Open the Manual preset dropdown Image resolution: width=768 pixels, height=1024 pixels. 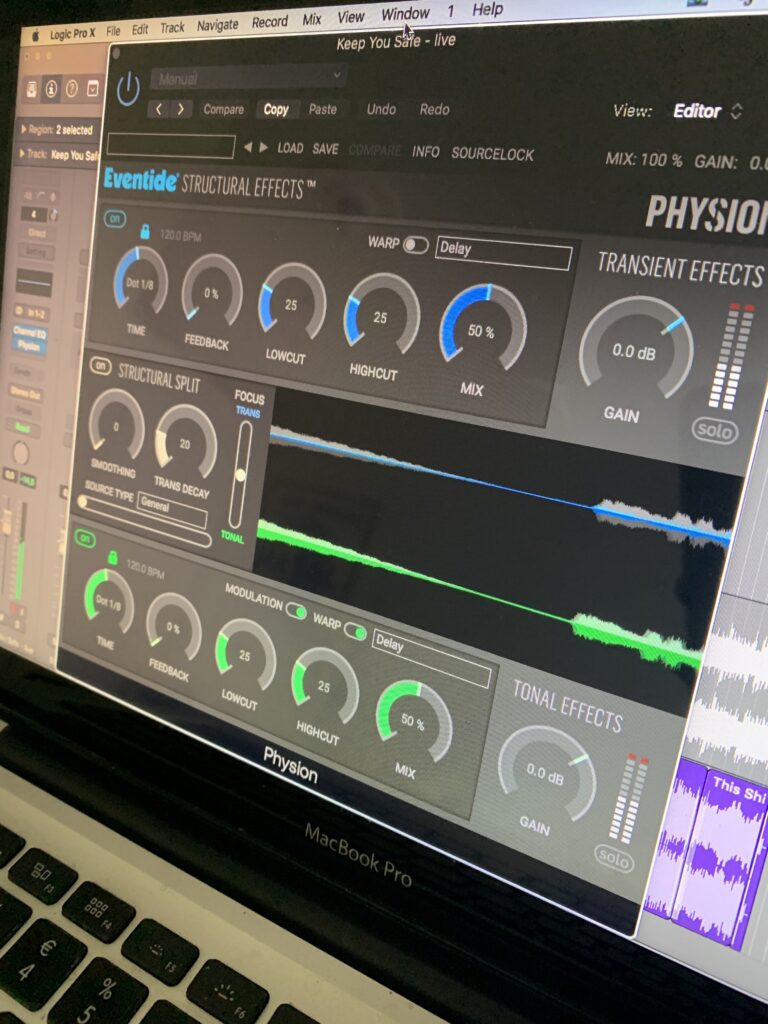pyautogui.click(x=248, y=77)
